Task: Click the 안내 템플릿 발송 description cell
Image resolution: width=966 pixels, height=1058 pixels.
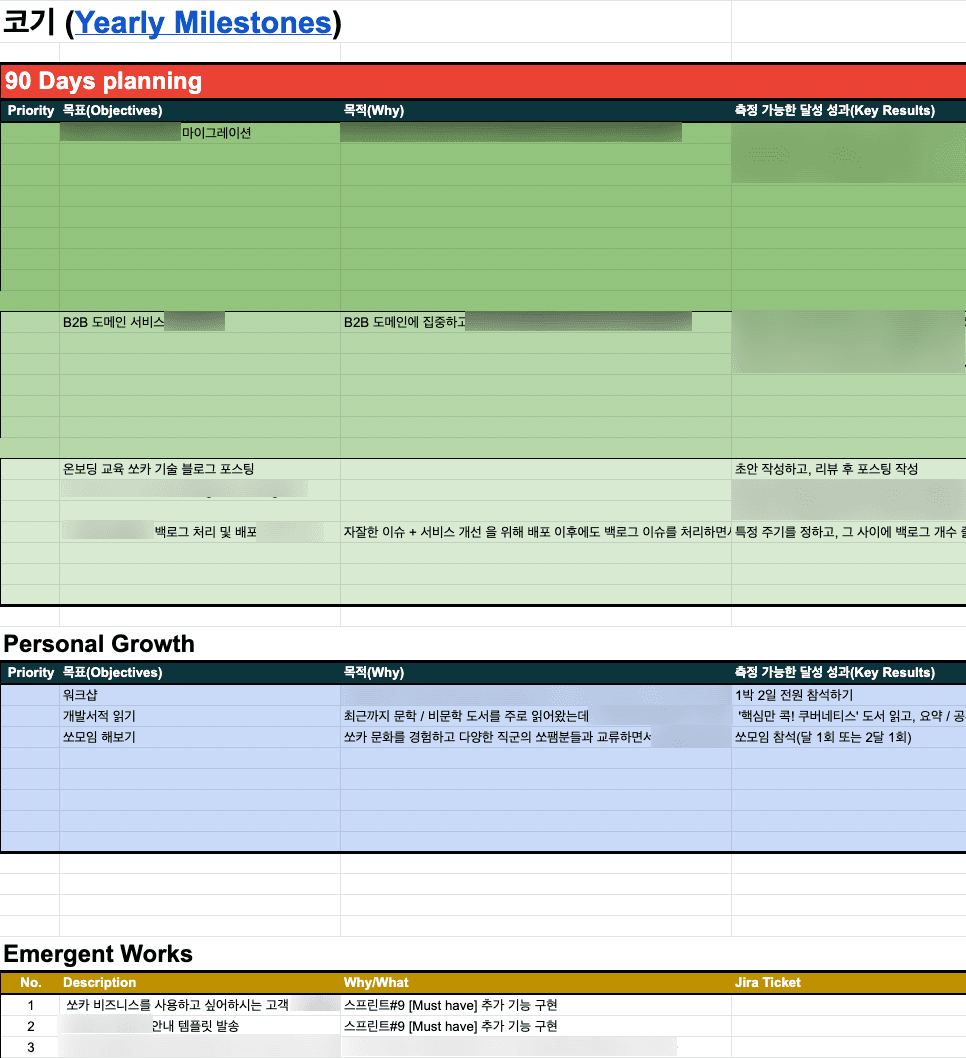Action: pos(200,1026)
